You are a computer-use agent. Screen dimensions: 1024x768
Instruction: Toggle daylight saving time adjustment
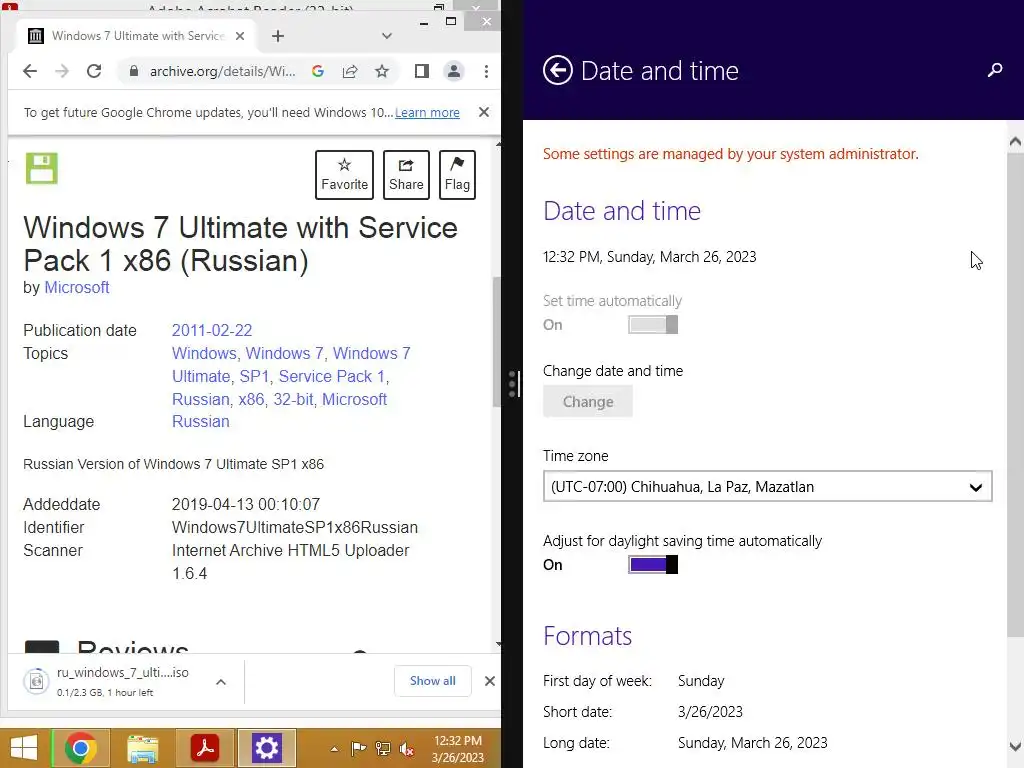(653, 564)
